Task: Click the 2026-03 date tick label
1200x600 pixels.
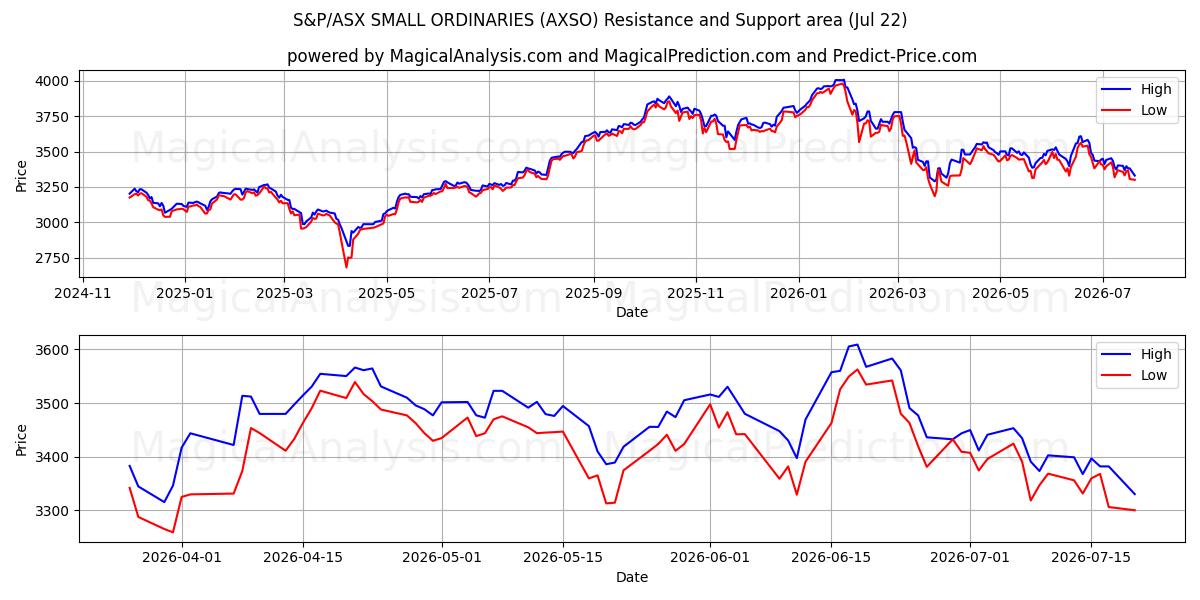Action: (897, 293)
